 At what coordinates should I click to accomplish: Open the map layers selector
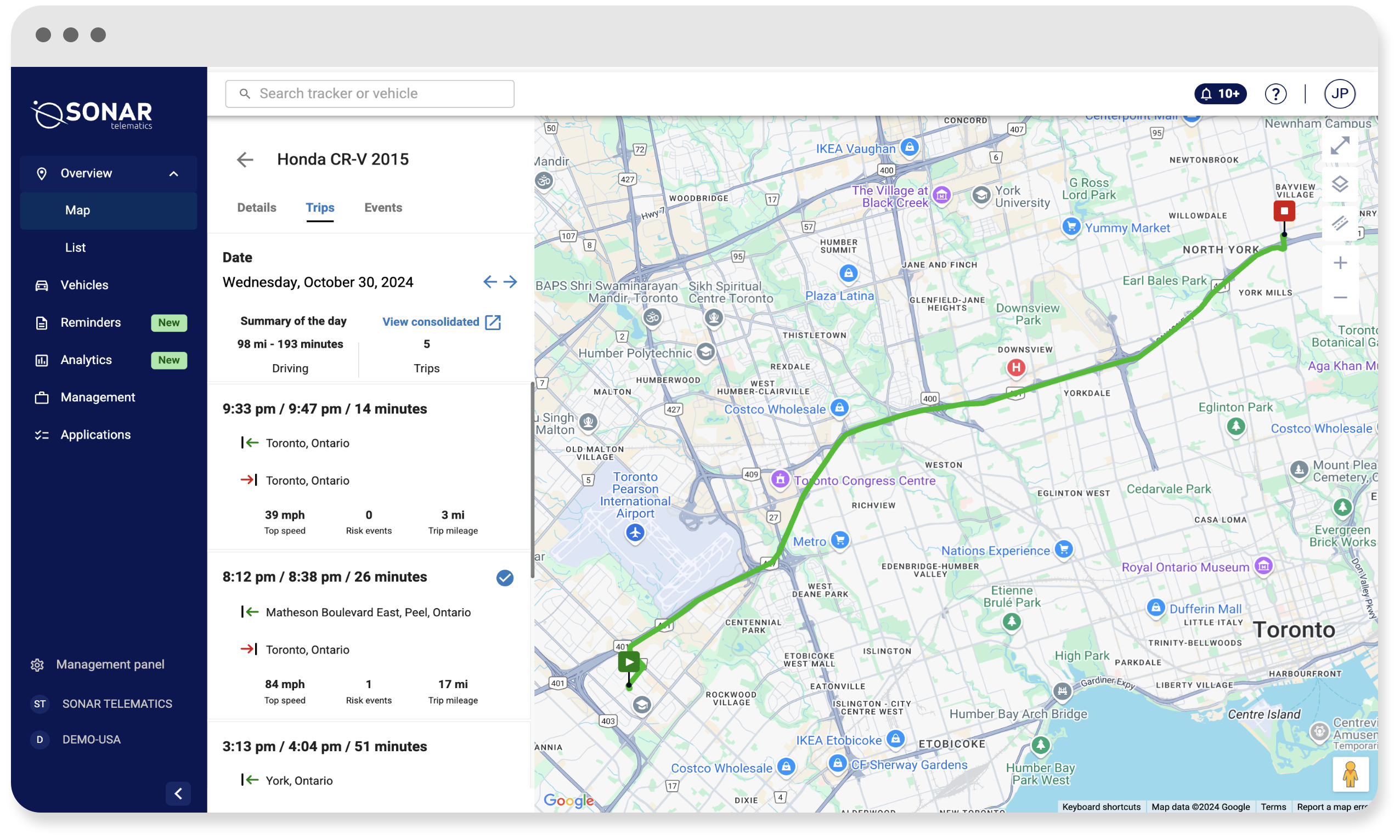(x=1340, y=185)
